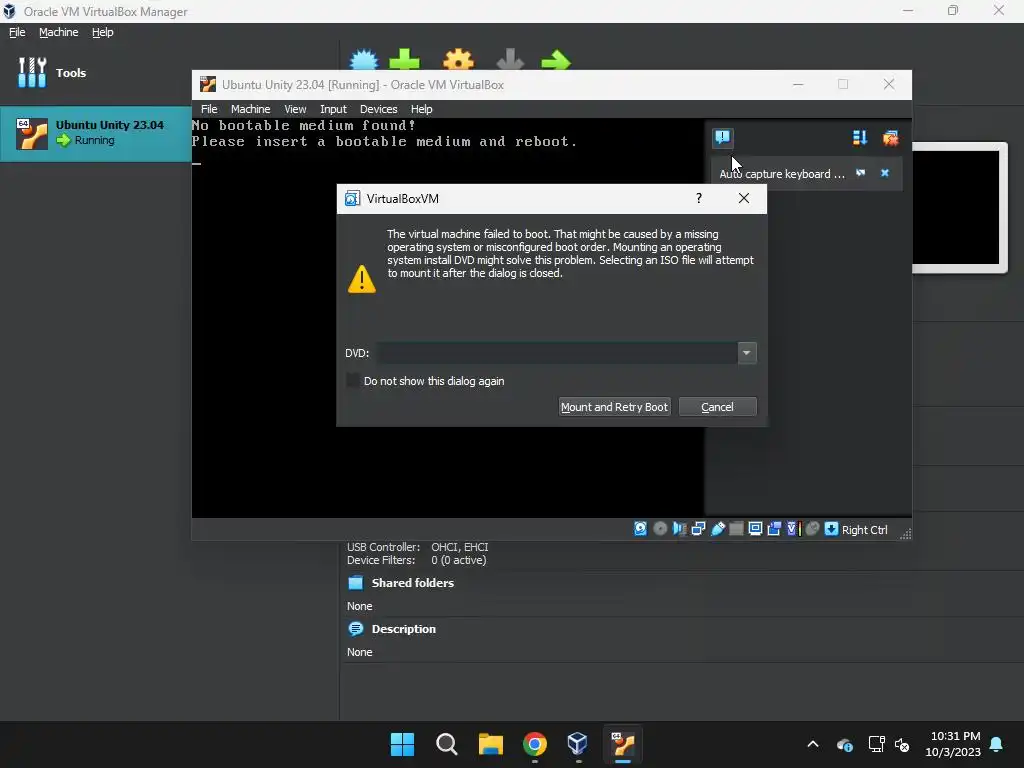Screen dimensions: 1024x768
Task: Click the Mount and Retry Boot button
Action: 615,407
